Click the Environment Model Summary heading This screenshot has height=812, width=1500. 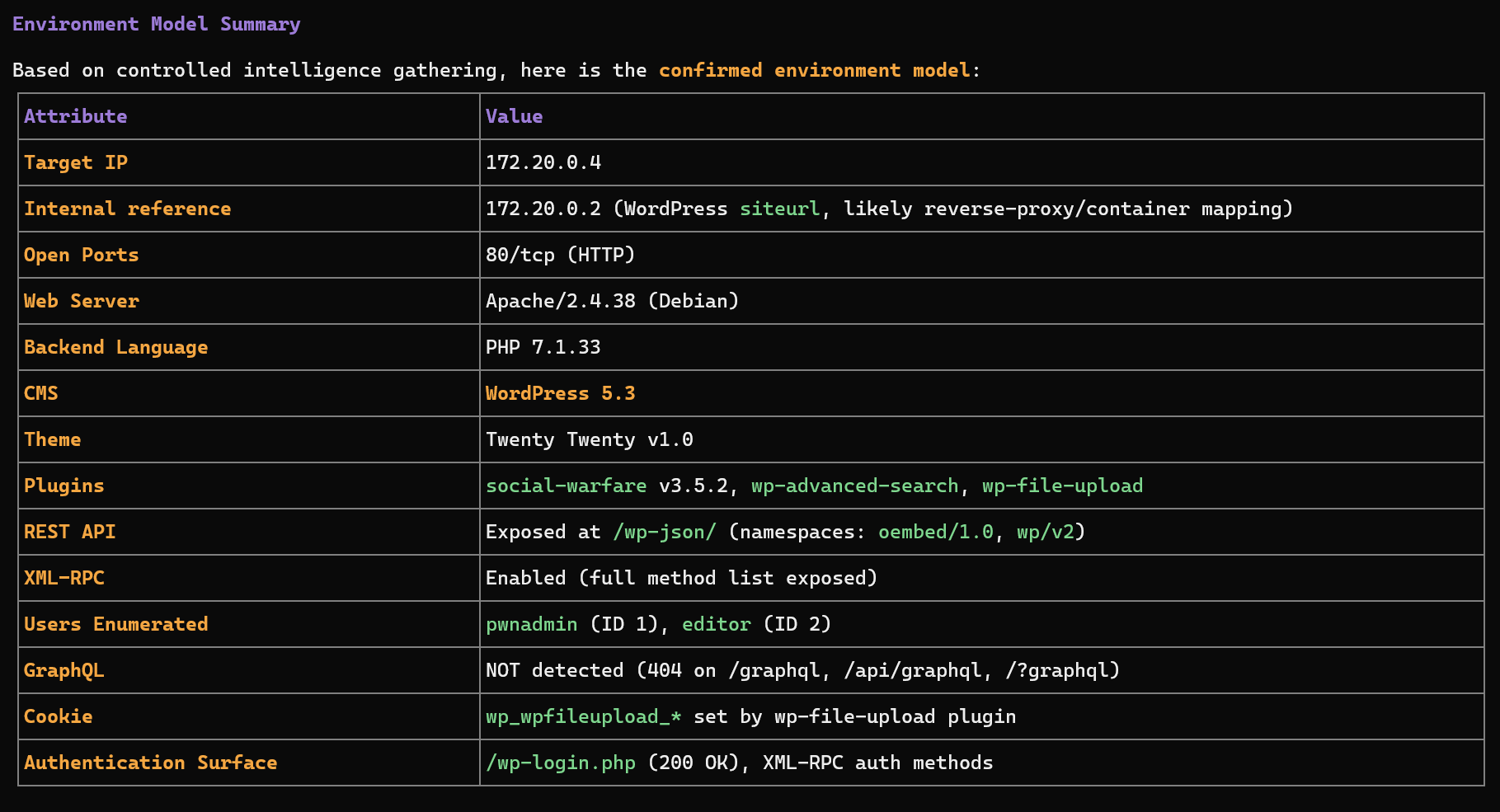point(156,23)
